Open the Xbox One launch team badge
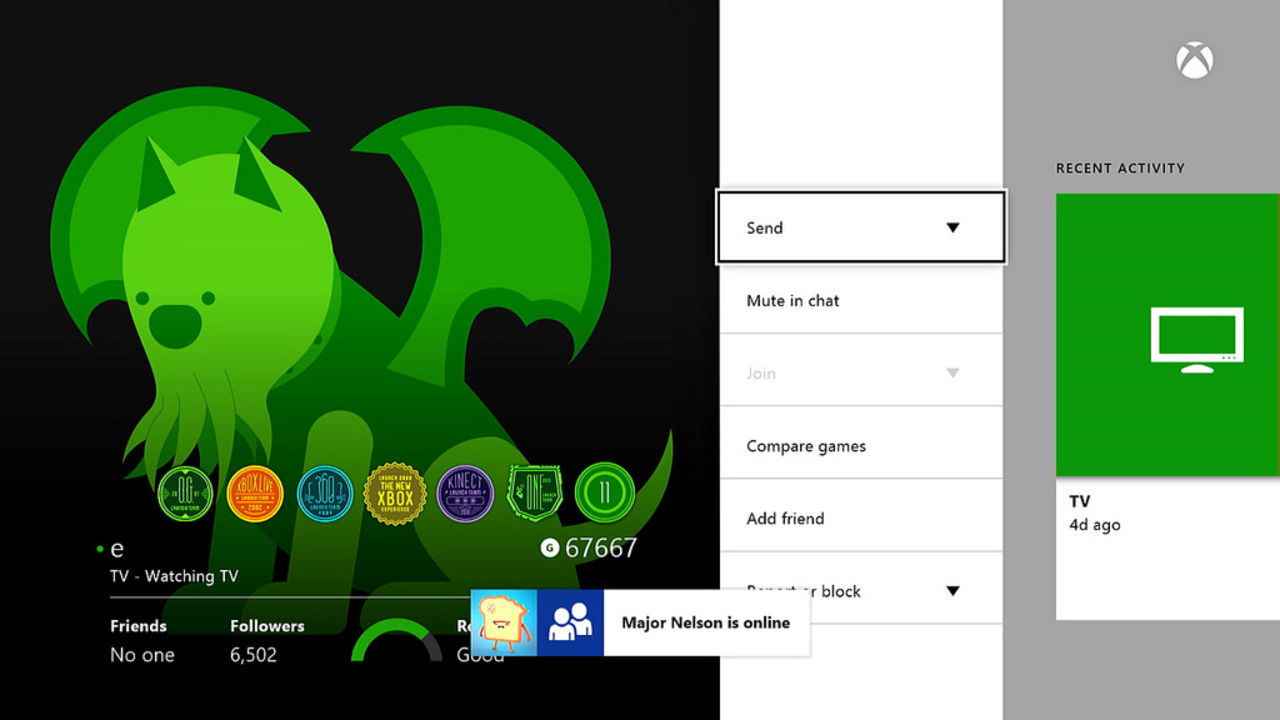 point(534,493)
